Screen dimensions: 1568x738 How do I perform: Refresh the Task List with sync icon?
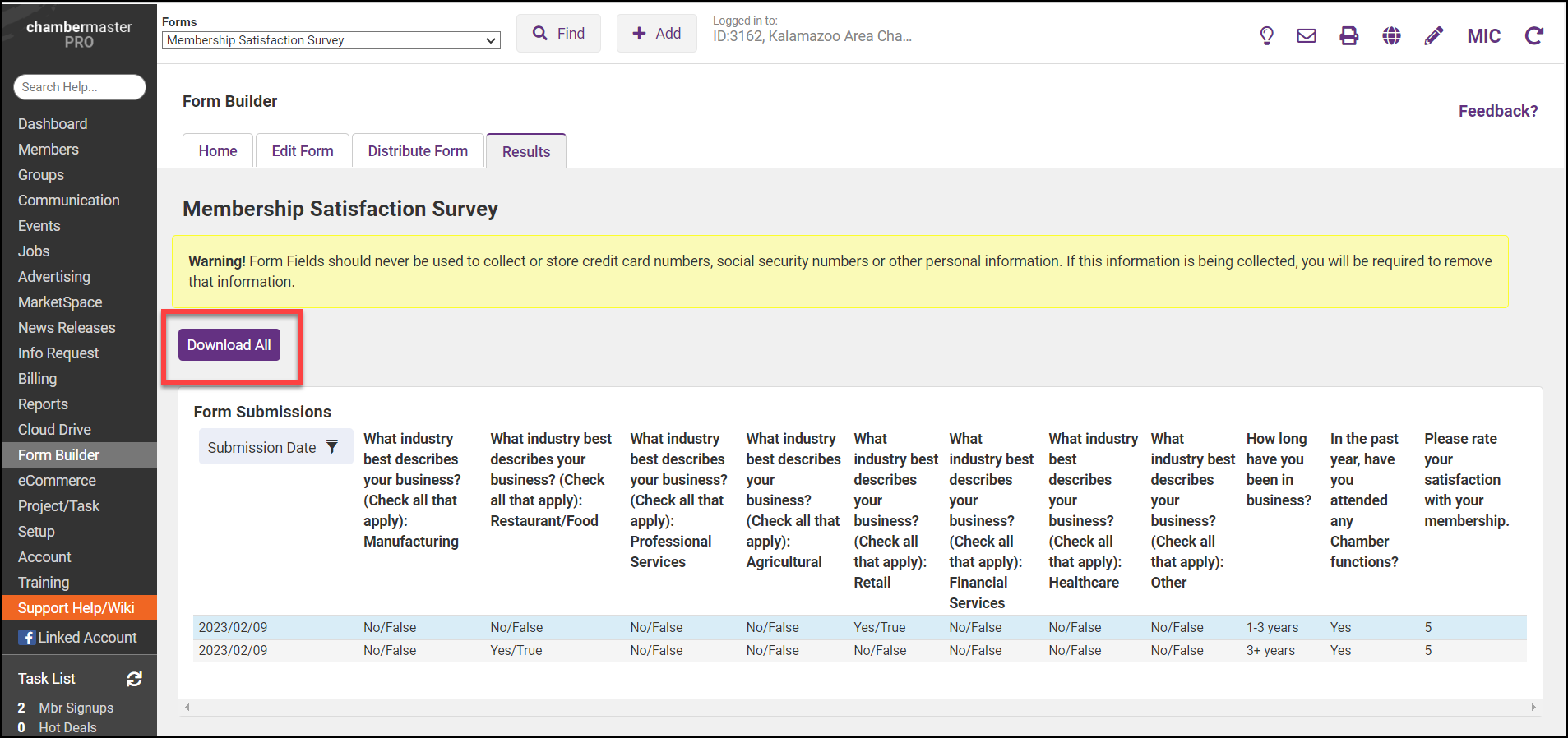point(134,679)
